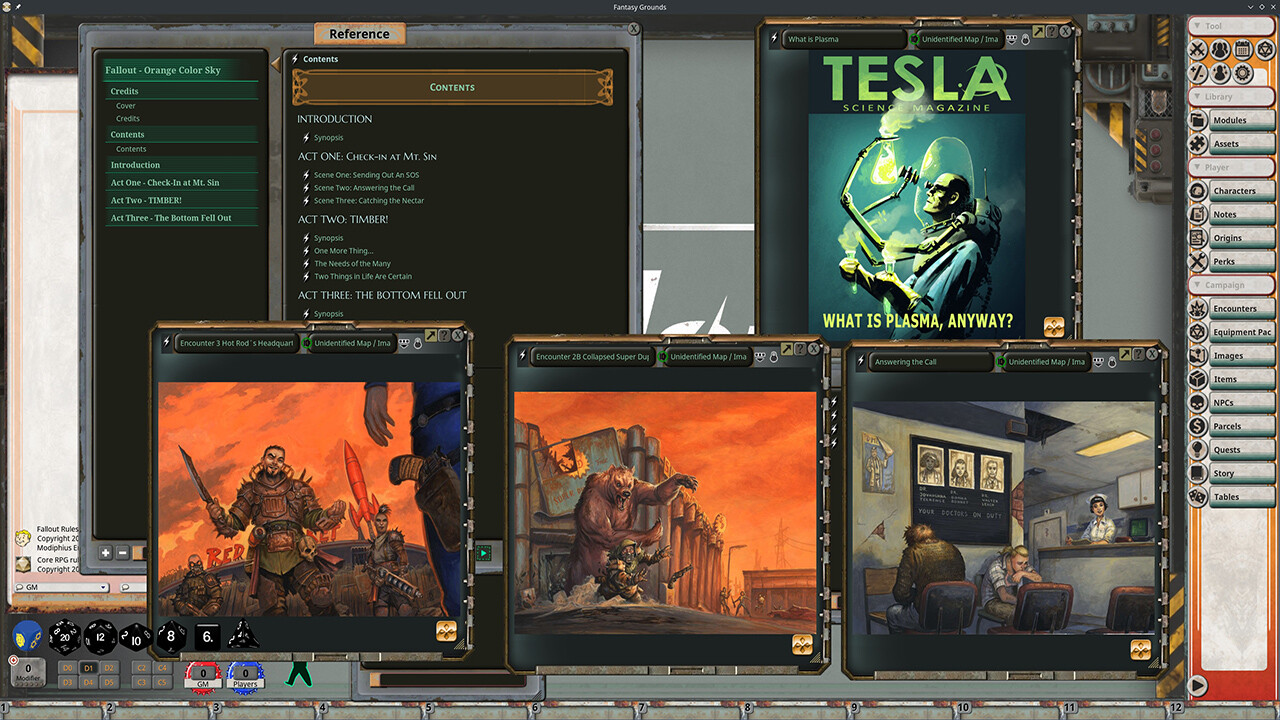Viewport: 1280px width, 720px height.
Task: Select Act Two - TIMBER! chapter
Action: (x=146, y=200)
